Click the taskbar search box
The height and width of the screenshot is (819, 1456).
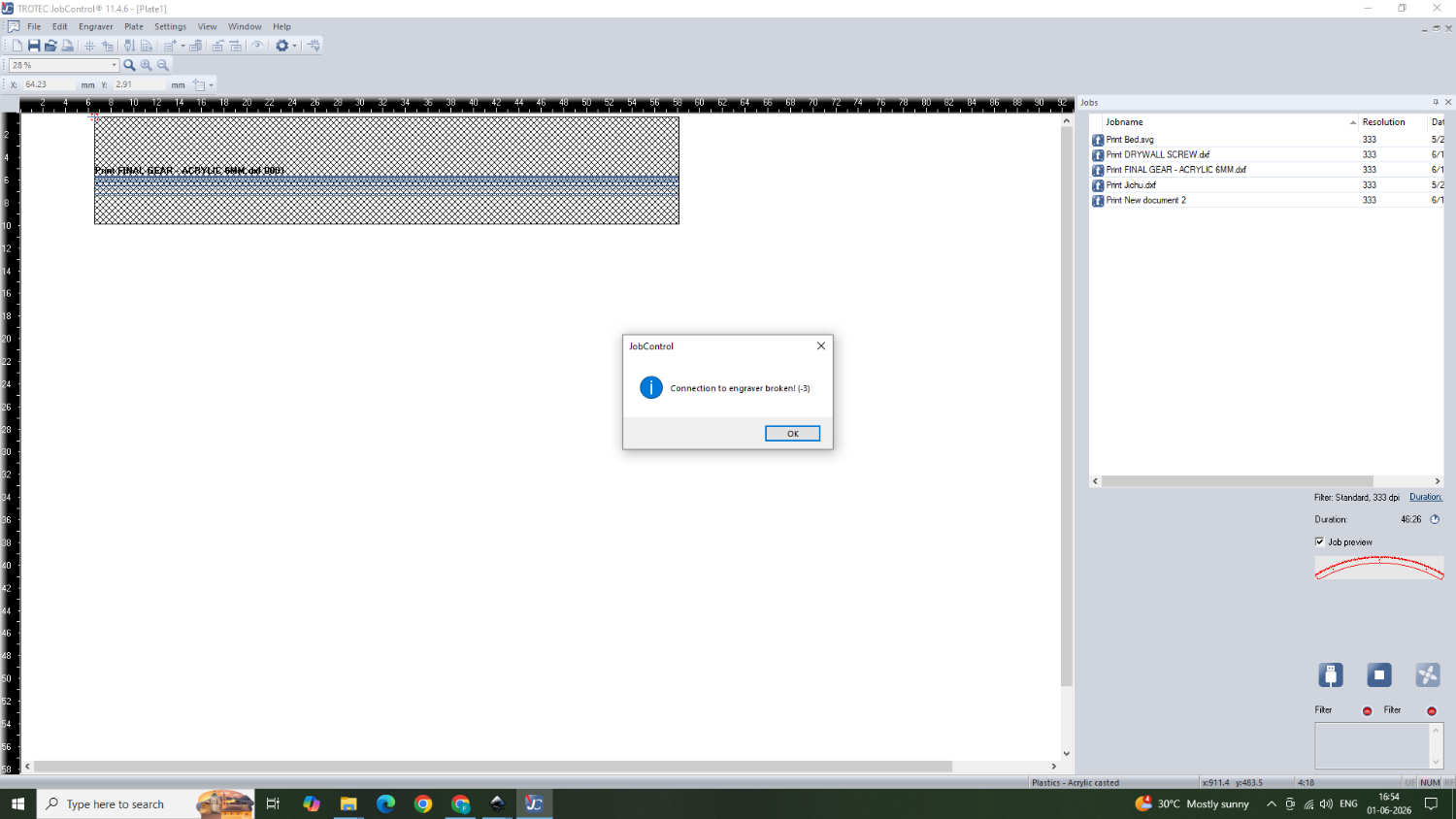[x=146, y=803]
